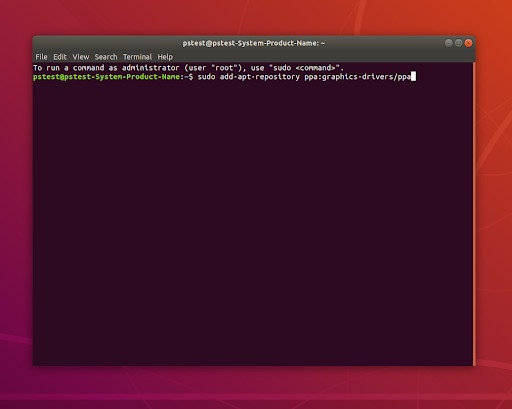Click the 'To run a command as administrator' line
The image size is (512, 409).
[188, 68]
